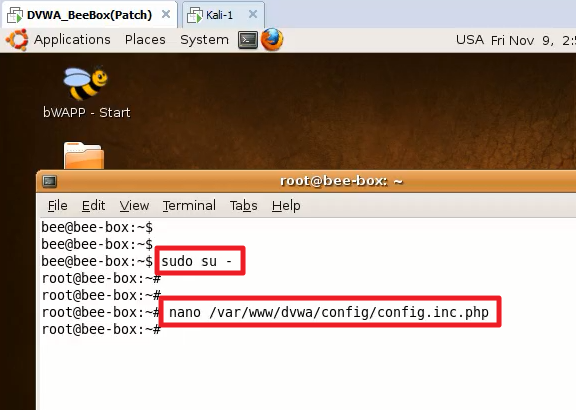This screenshot has width=576, height=410.
Task: Open the orange folder on the desktop
Action: click(x=84, y=155)
